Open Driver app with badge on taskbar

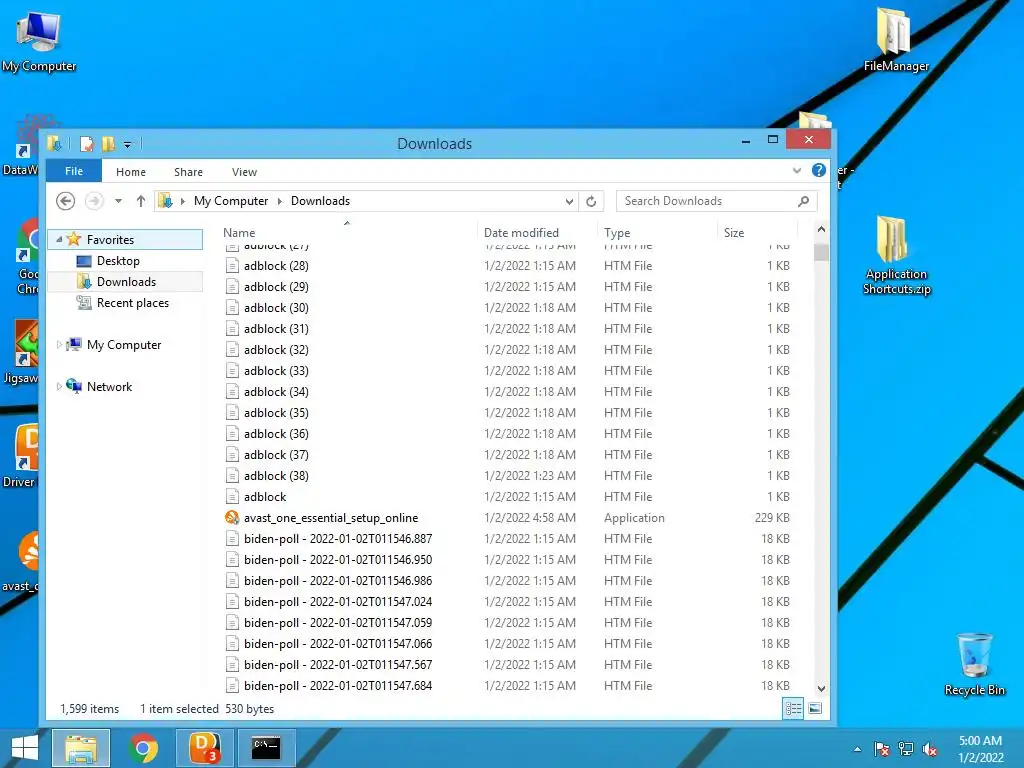tap(204, 748)
